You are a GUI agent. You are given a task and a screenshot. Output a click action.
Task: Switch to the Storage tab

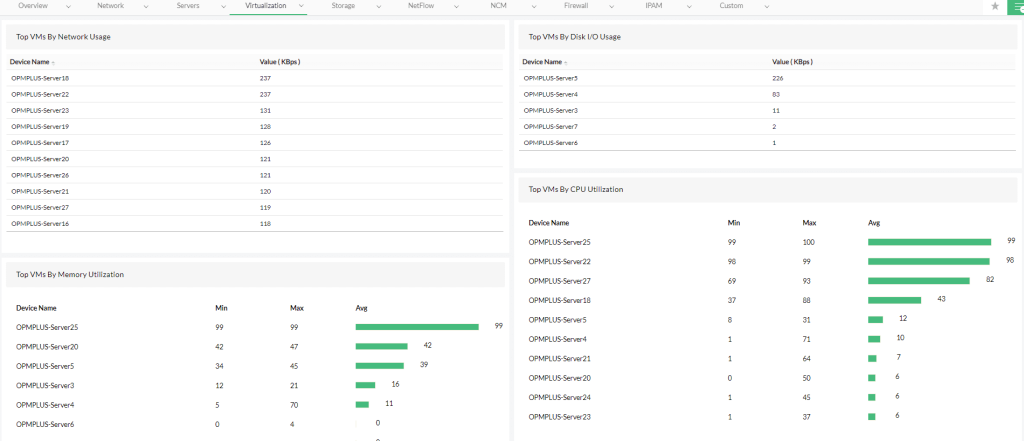click(x=343, y=6)
